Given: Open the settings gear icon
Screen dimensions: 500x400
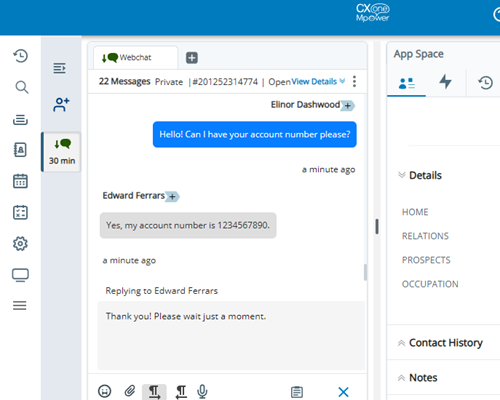Looking at the screenshot, I should click(20, 244).
